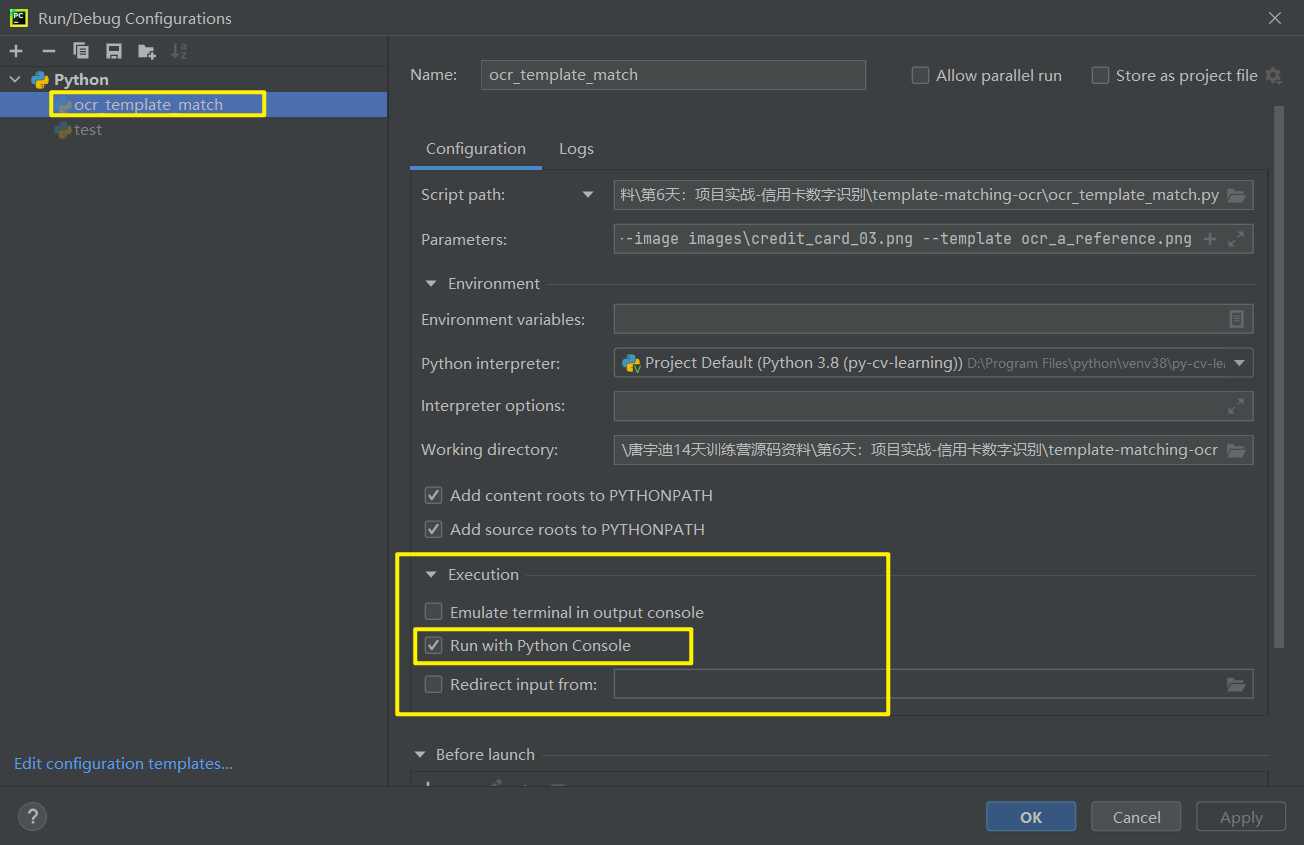Click the configuration panel vertical scrollbar
The width and height of the screenshot is (1304, 845).
1277,378
